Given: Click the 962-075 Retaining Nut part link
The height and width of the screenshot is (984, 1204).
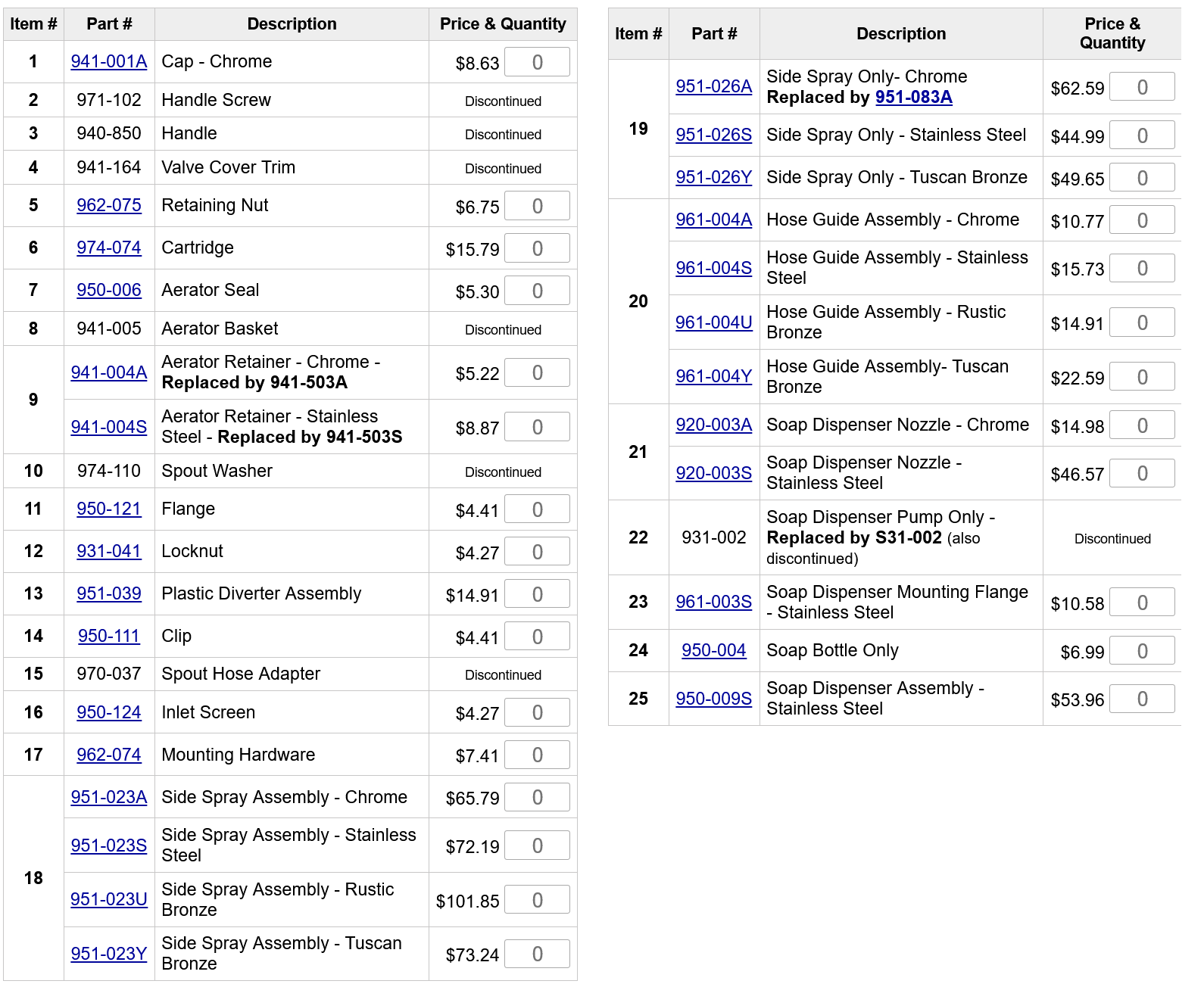Looking at the screenshot, I should tap(108, 205).
